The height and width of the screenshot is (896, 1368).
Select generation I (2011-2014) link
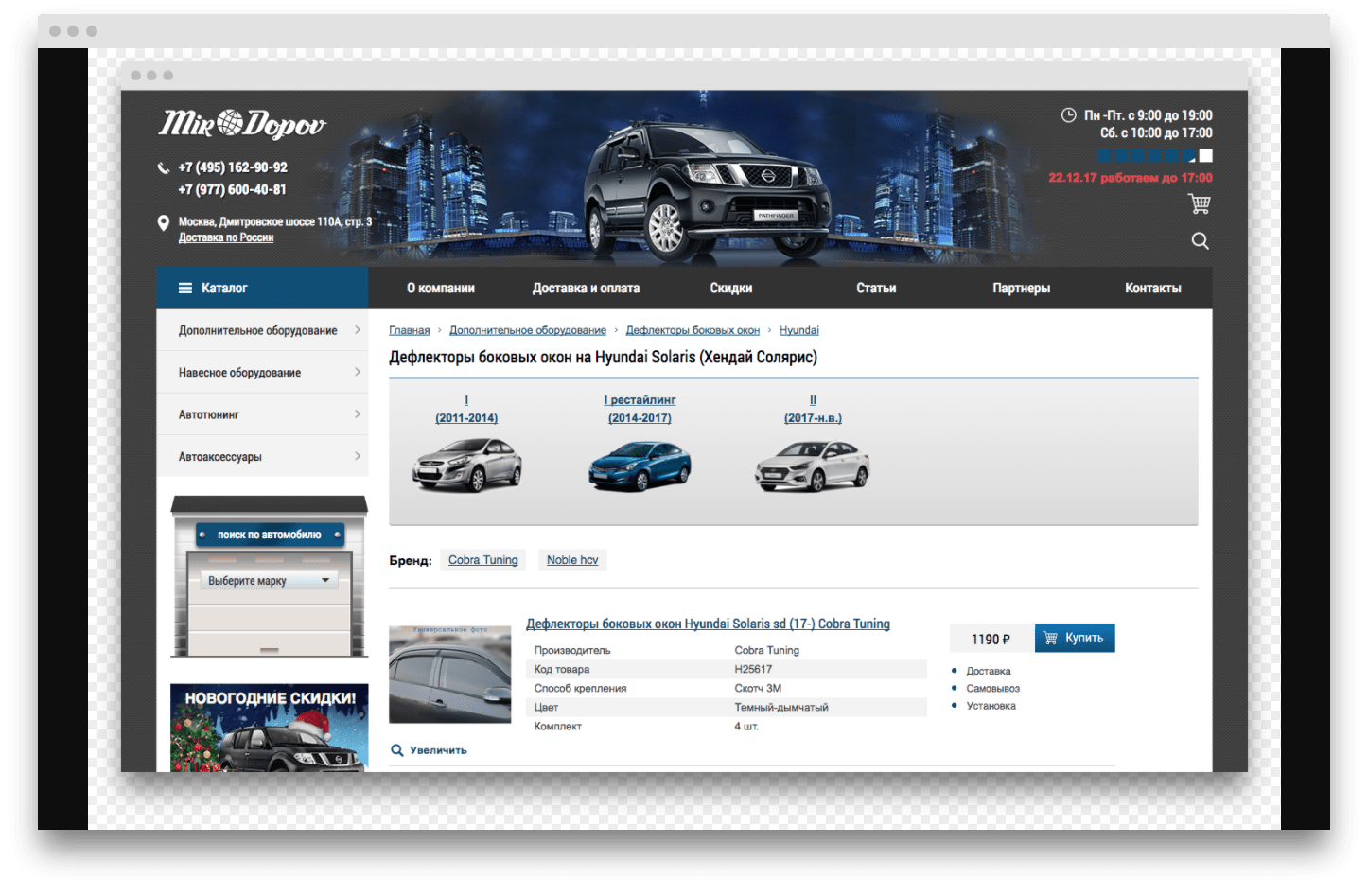[466, 409]
